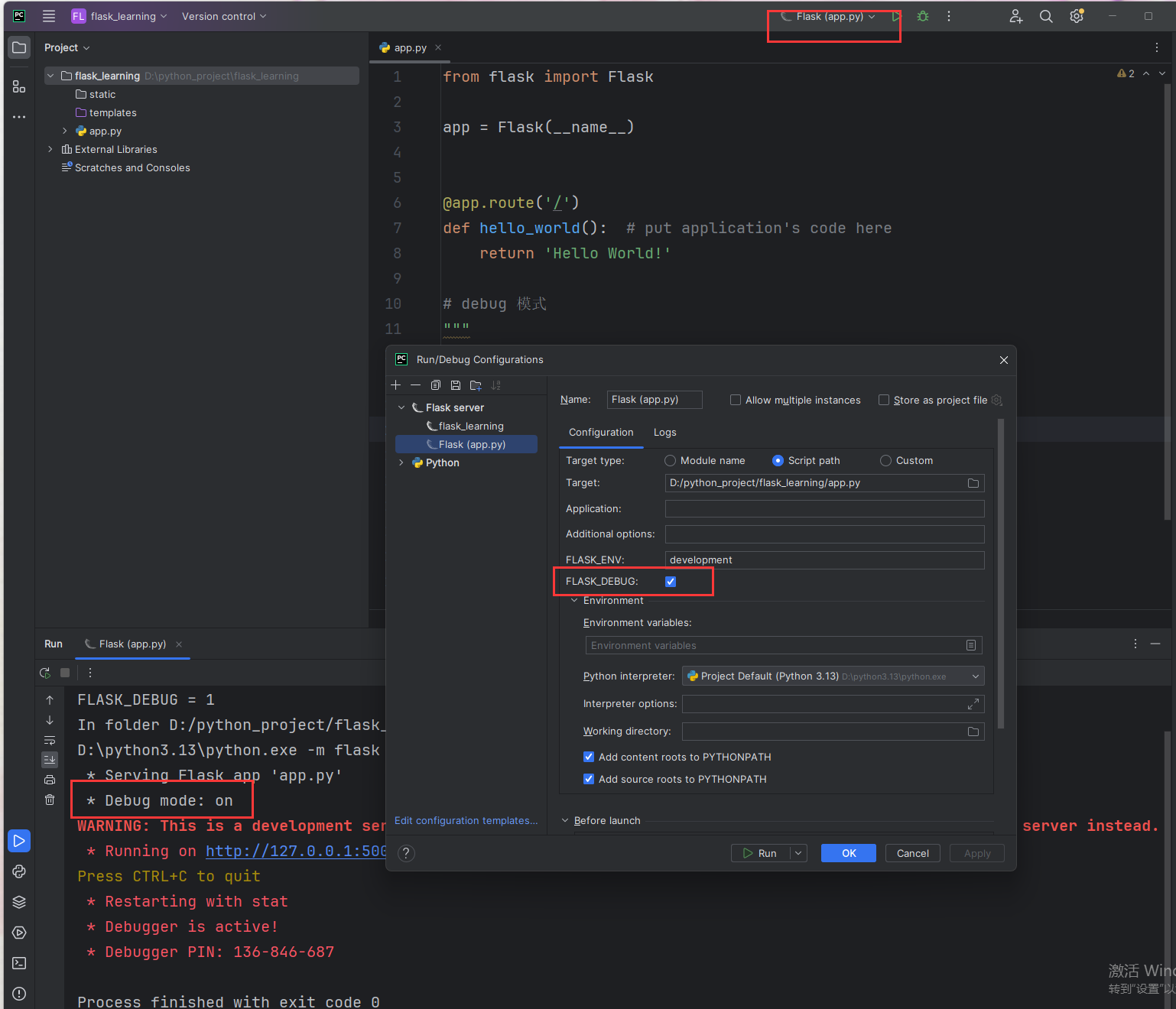
Task: Open the Run button dropdown arrow
Action: 798,853
